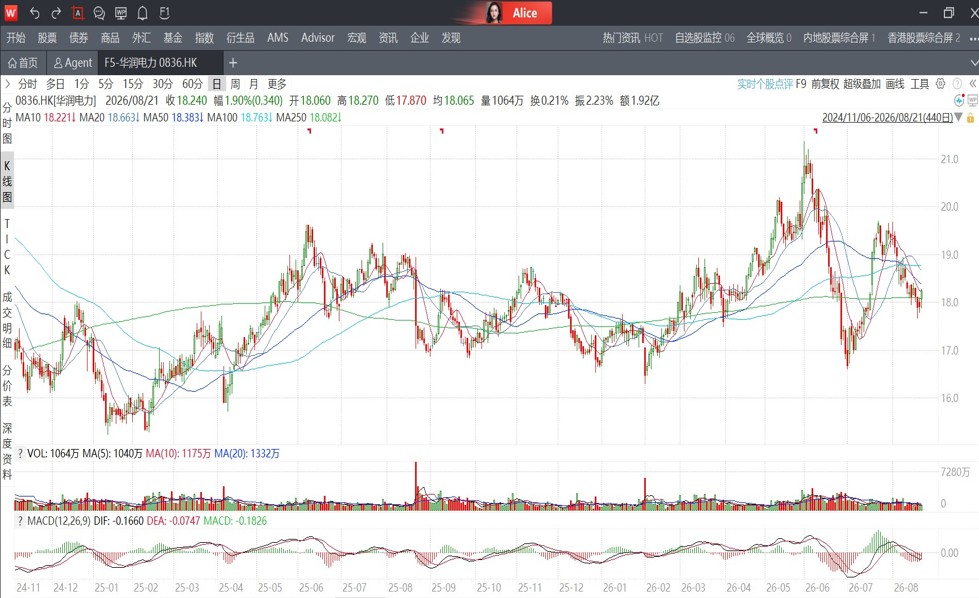
Task: Open the 更多 period options
Action: (277, 84)
